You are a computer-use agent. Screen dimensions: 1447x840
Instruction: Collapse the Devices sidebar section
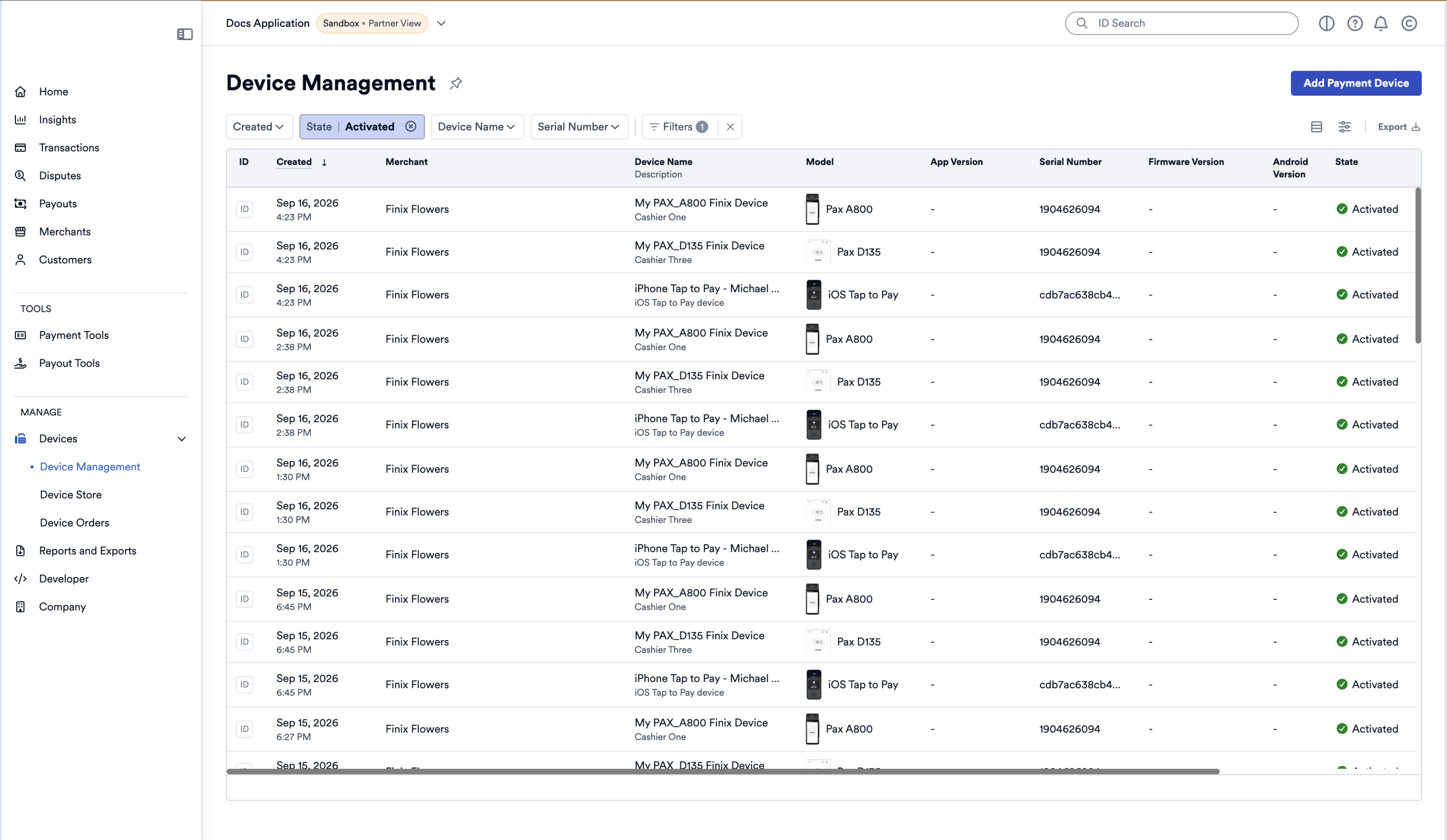point(182,439)
